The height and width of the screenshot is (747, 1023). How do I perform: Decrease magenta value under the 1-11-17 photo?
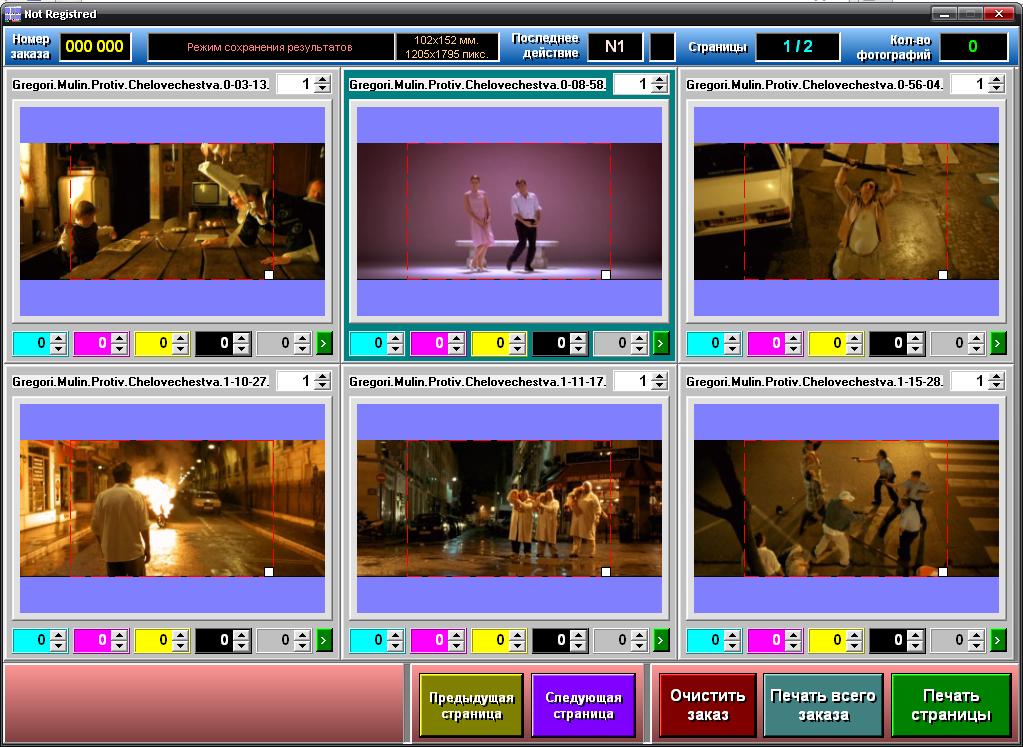point(456,645)
